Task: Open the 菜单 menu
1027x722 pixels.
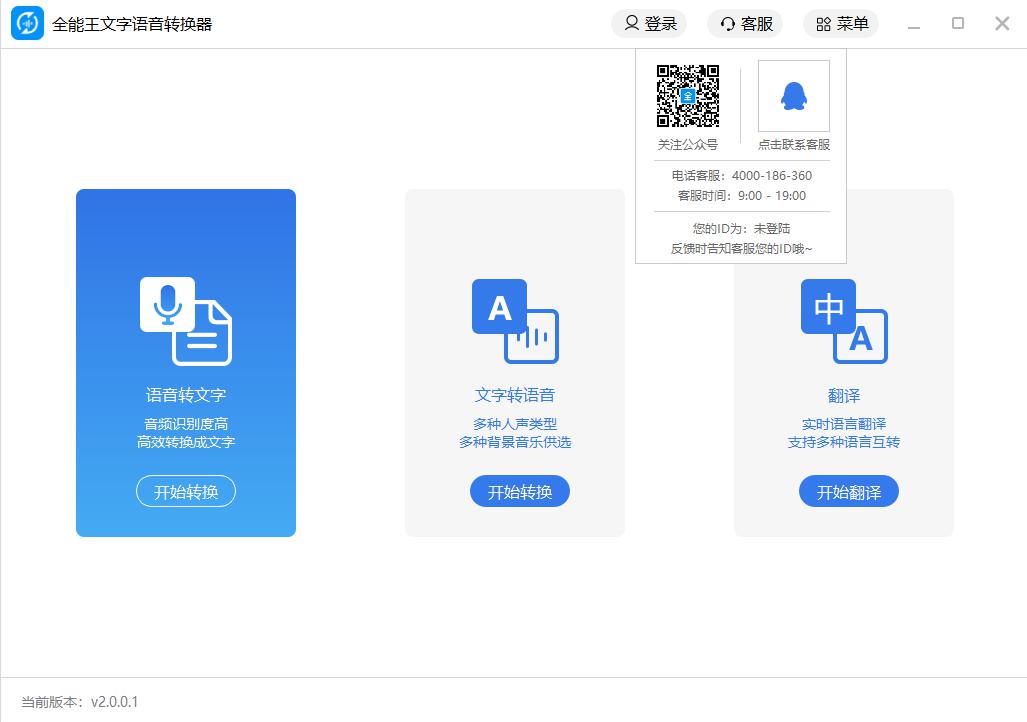Action: point(841,24)
